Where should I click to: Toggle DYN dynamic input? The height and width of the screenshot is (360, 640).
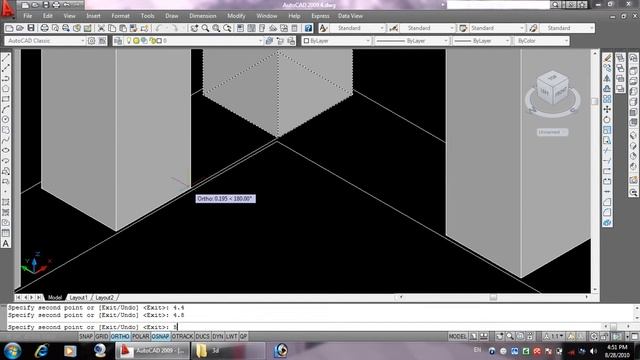click(x=218, y=336)
